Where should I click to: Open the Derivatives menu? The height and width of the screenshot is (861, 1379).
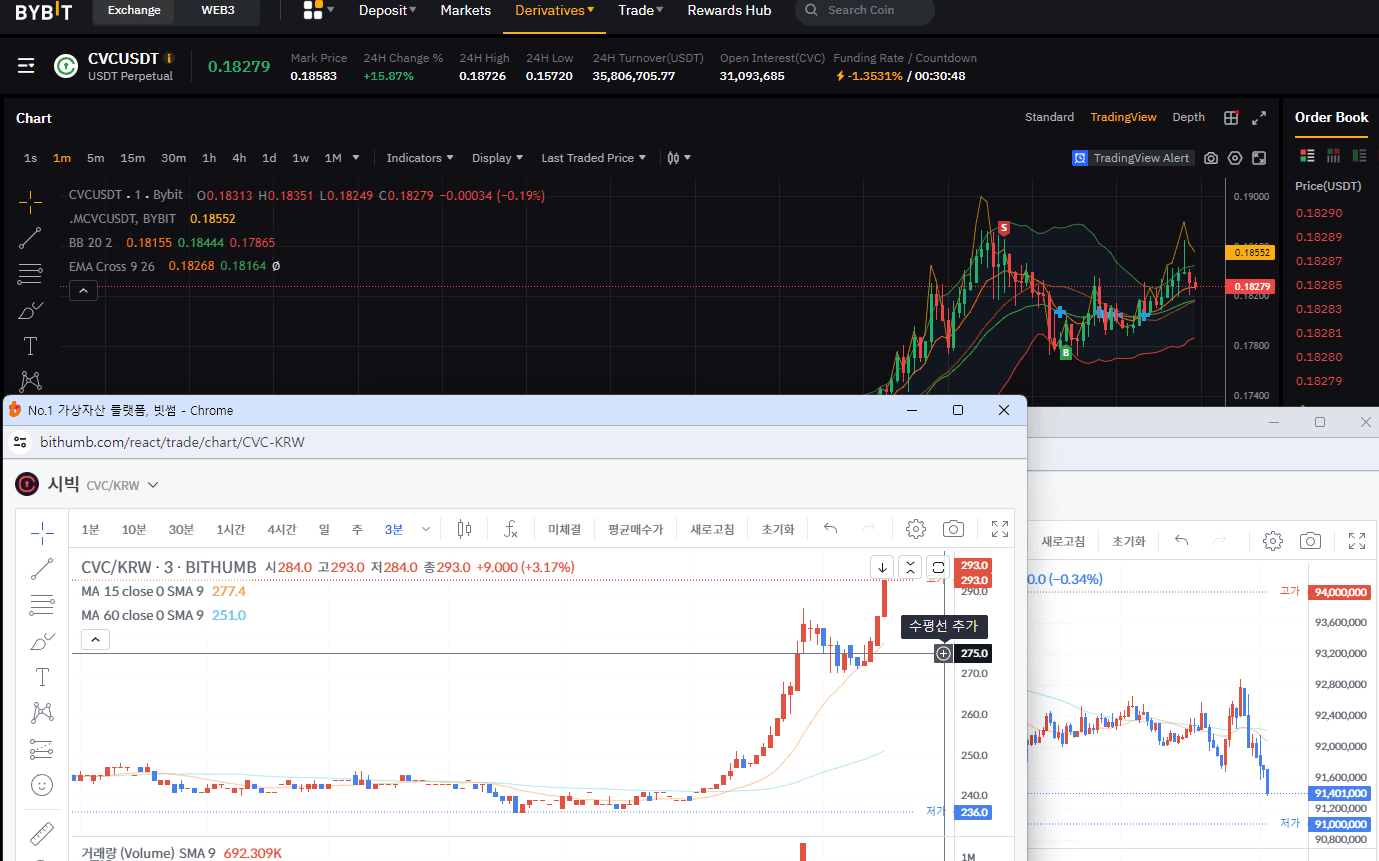coord(554,11)
